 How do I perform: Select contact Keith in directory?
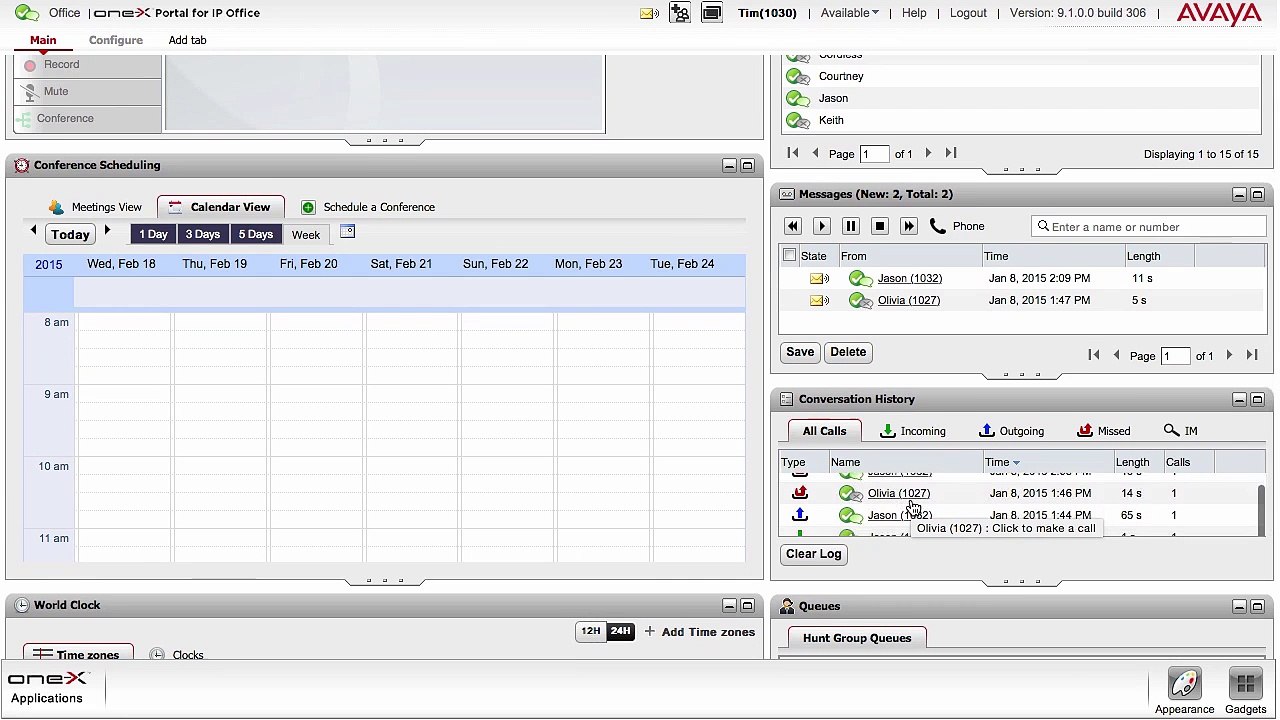(831, 120)
